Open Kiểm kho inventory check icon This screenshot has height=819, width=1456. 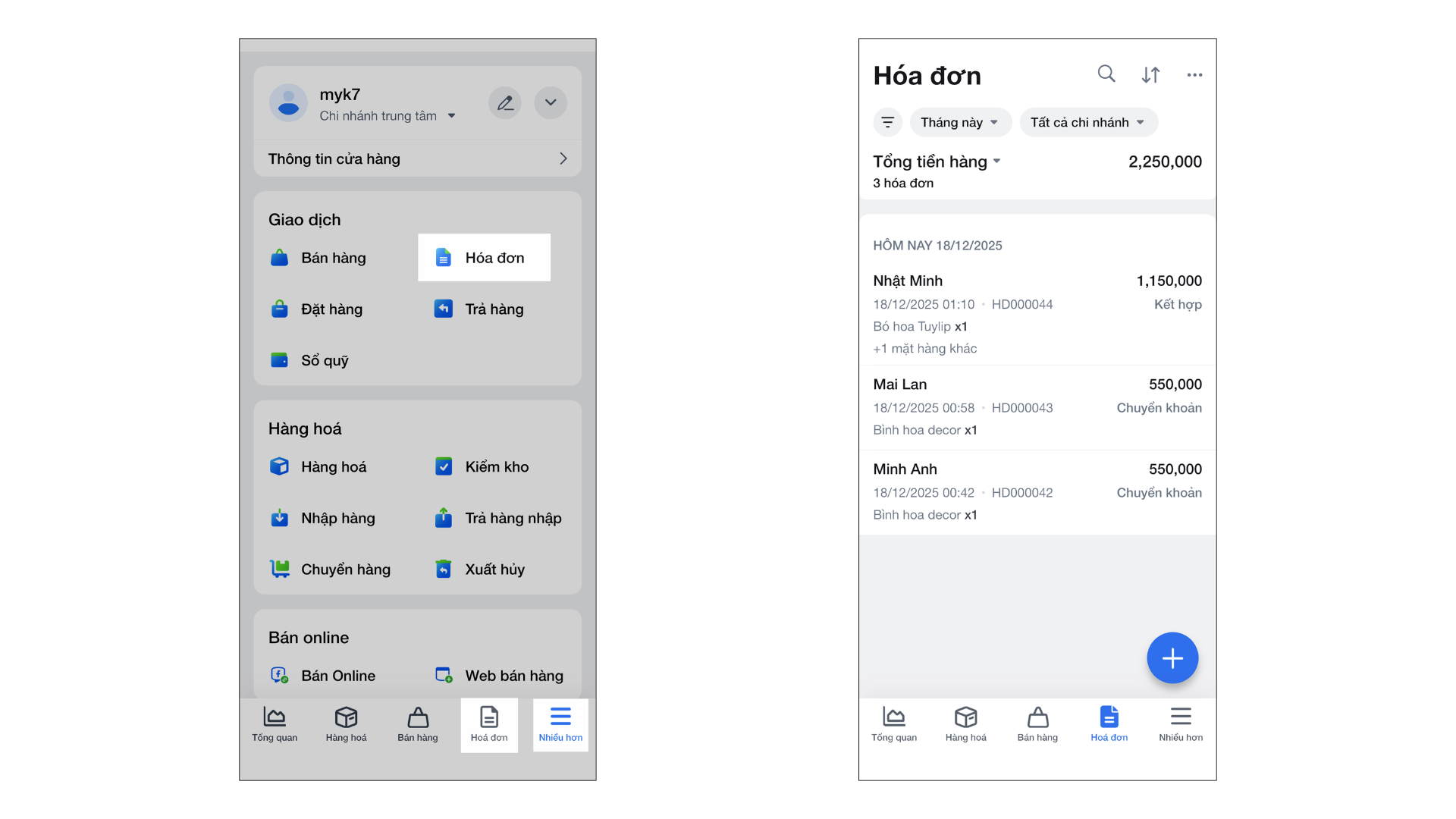[444, 466]
